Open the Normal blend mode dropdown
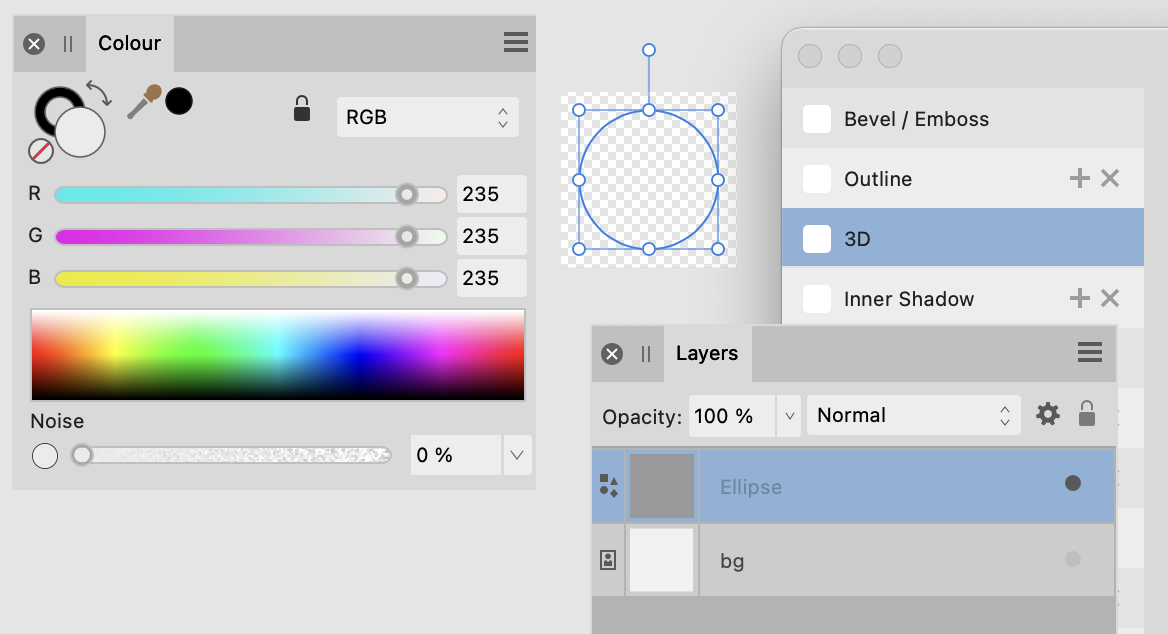Image resolution: width=1168 pixels, height=634 pixels. [x=912, y=414]
